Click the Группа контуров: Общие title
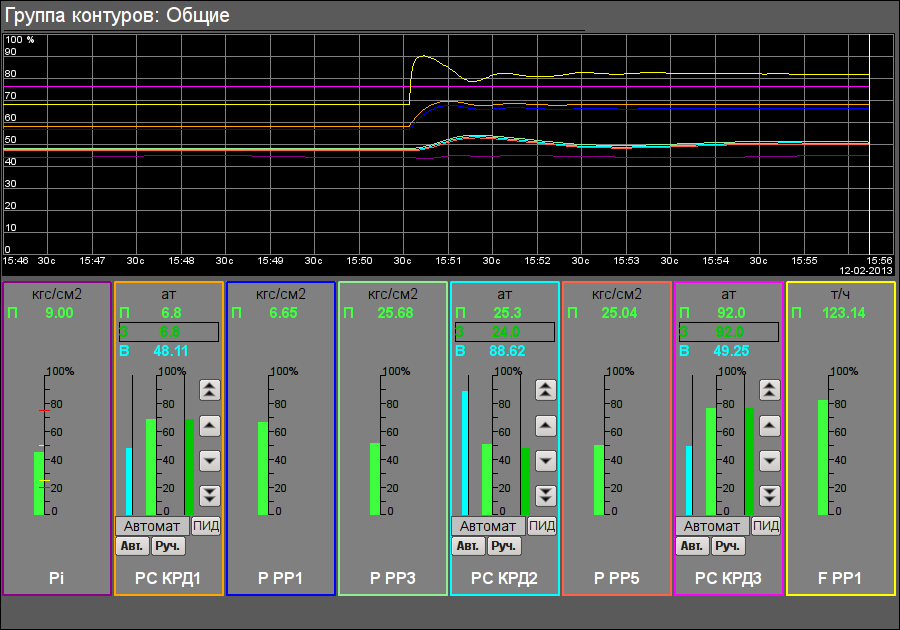The height and width of the screenshot is (630, 900). [x=117, y=15]
